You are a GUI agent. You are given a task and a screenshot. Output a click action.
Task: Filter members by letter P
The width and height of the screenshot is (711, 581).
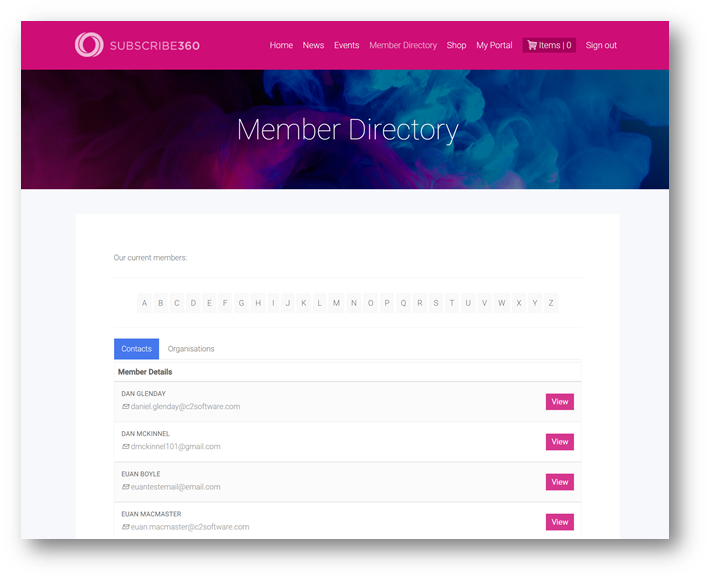[x=387, y=303]
